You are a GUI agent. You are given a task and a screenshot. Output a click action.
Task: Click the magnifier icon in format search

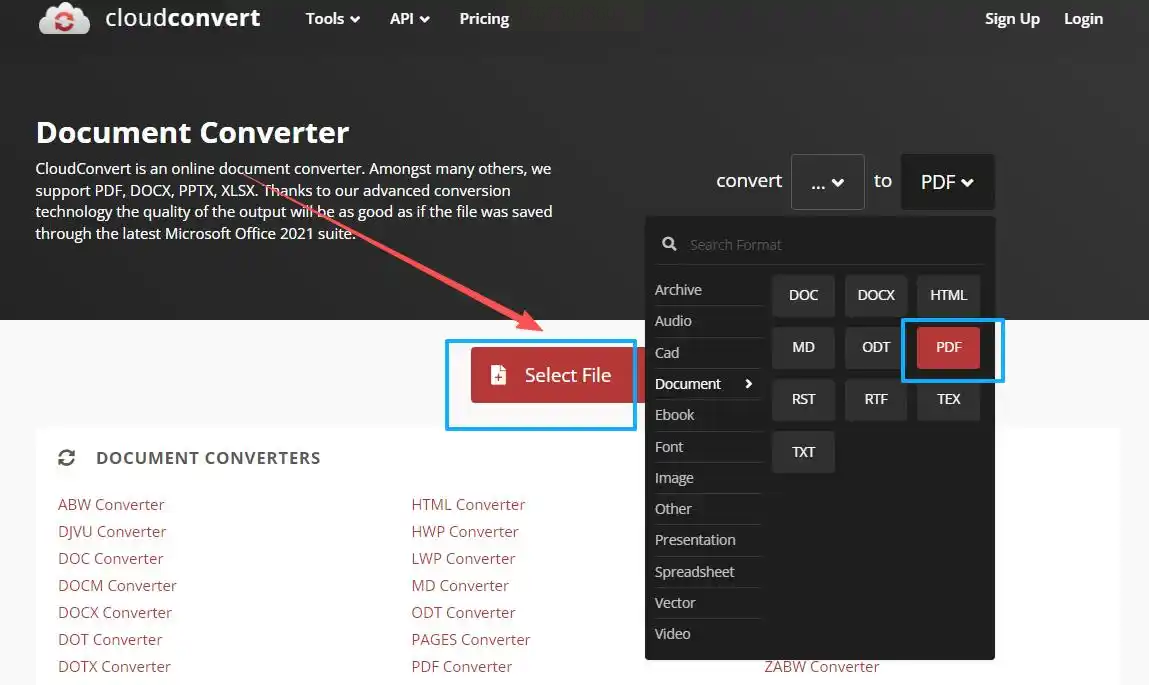tap(669, 244)
